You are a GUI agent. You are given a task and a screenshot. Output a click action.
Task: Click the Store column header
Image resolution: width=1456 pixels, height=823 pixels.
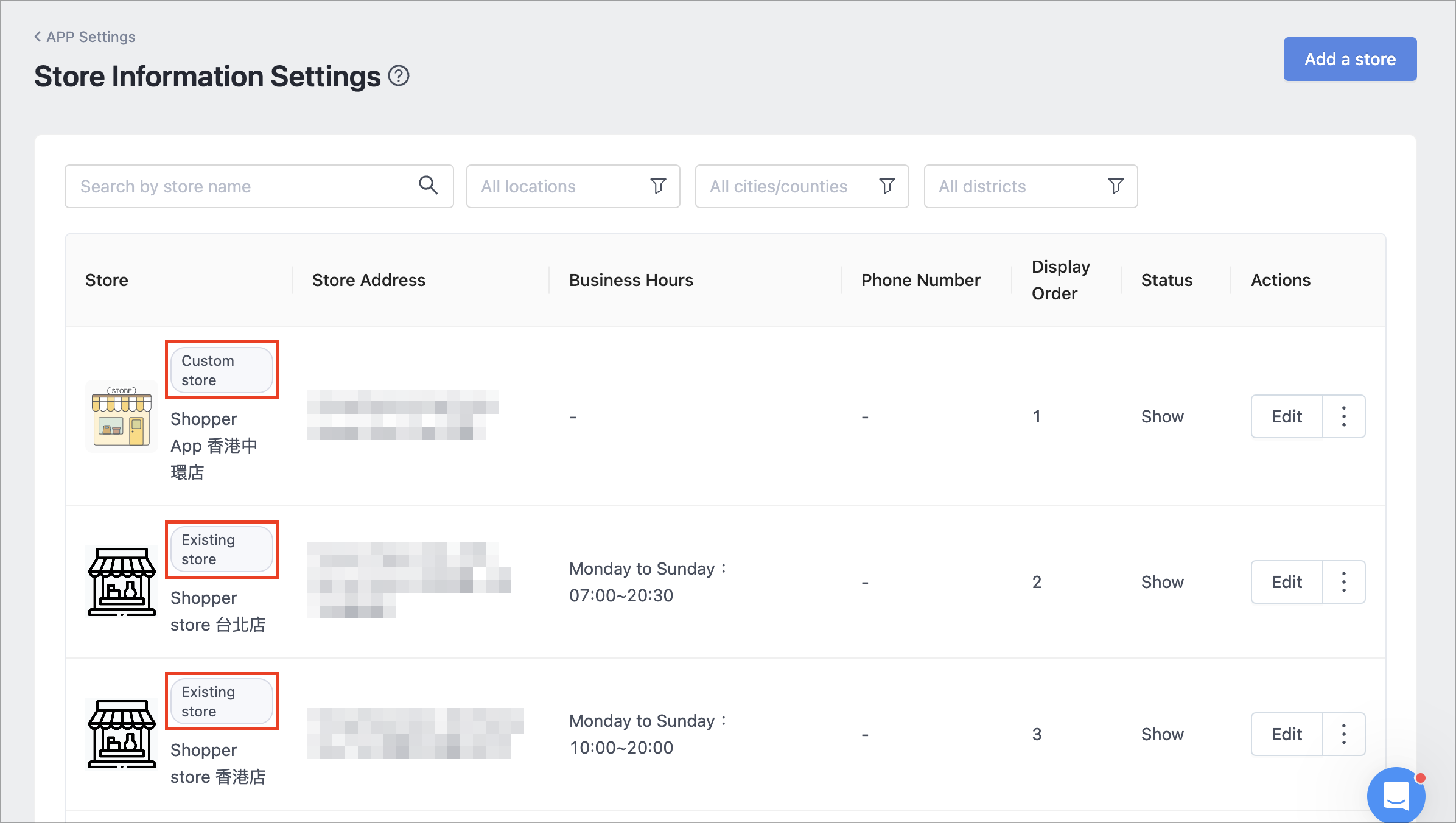[107, 280]
